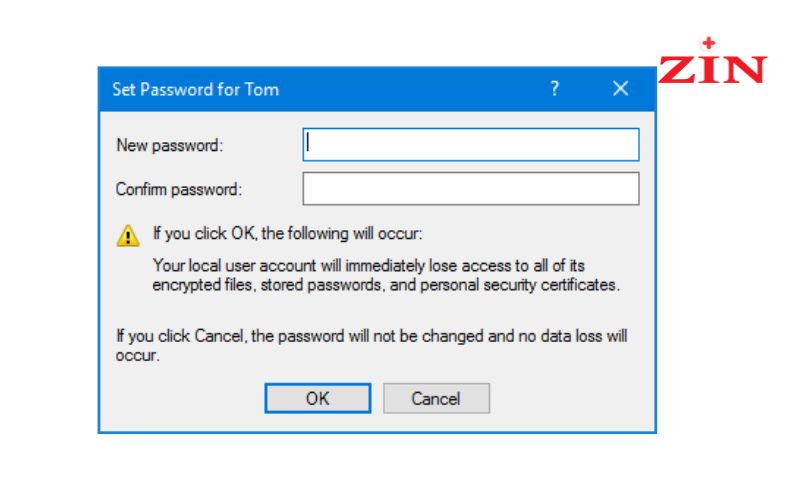Click the word 'occur.' on the last line
The image size is (800, 500).
(x=137, y=356)
